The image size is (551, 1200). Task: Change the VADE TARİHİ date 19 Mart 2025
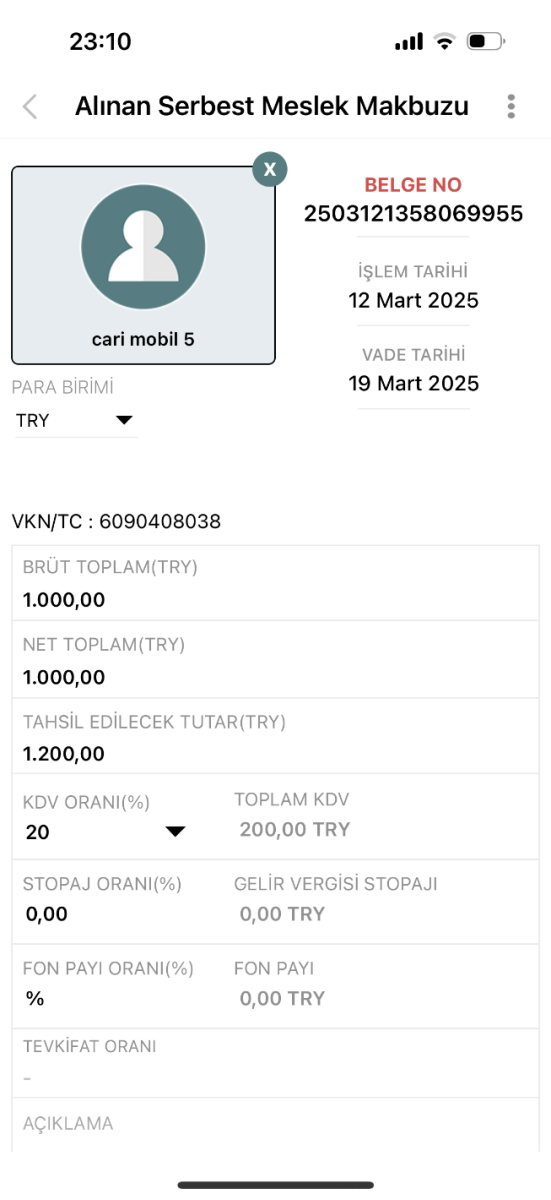[413, 383]
